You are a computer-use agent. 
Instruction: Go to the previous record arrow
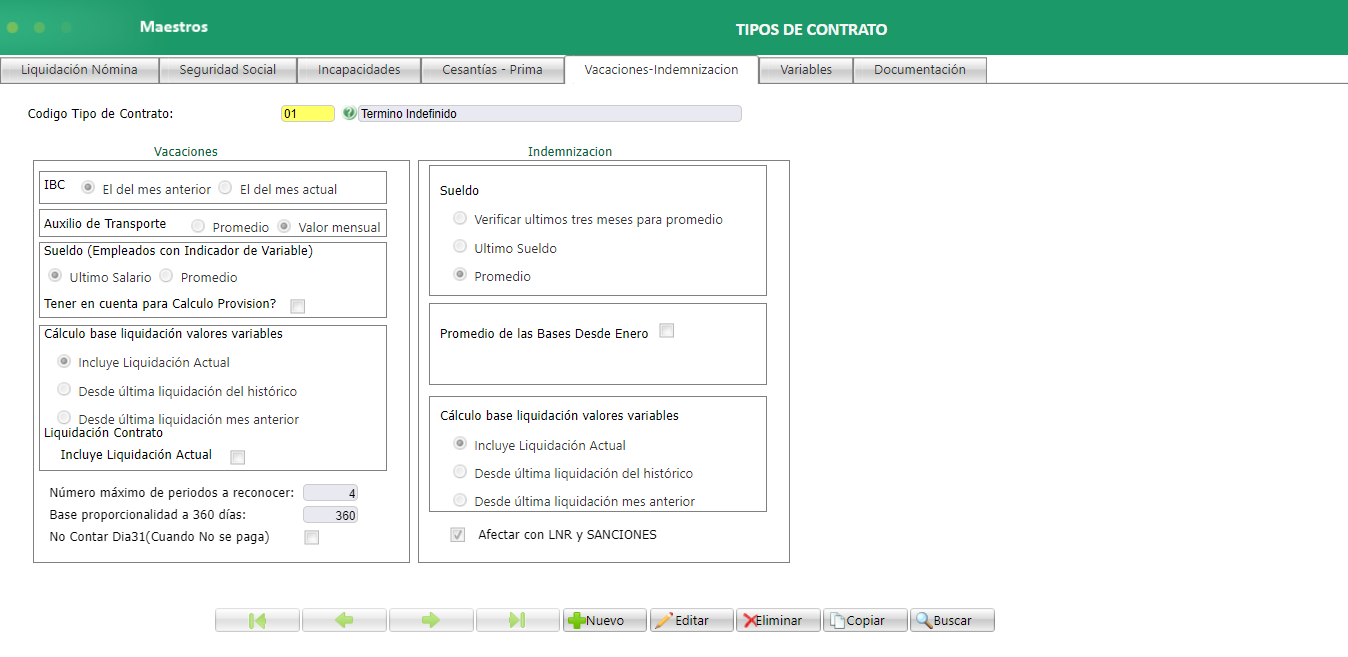coord(344,621)
